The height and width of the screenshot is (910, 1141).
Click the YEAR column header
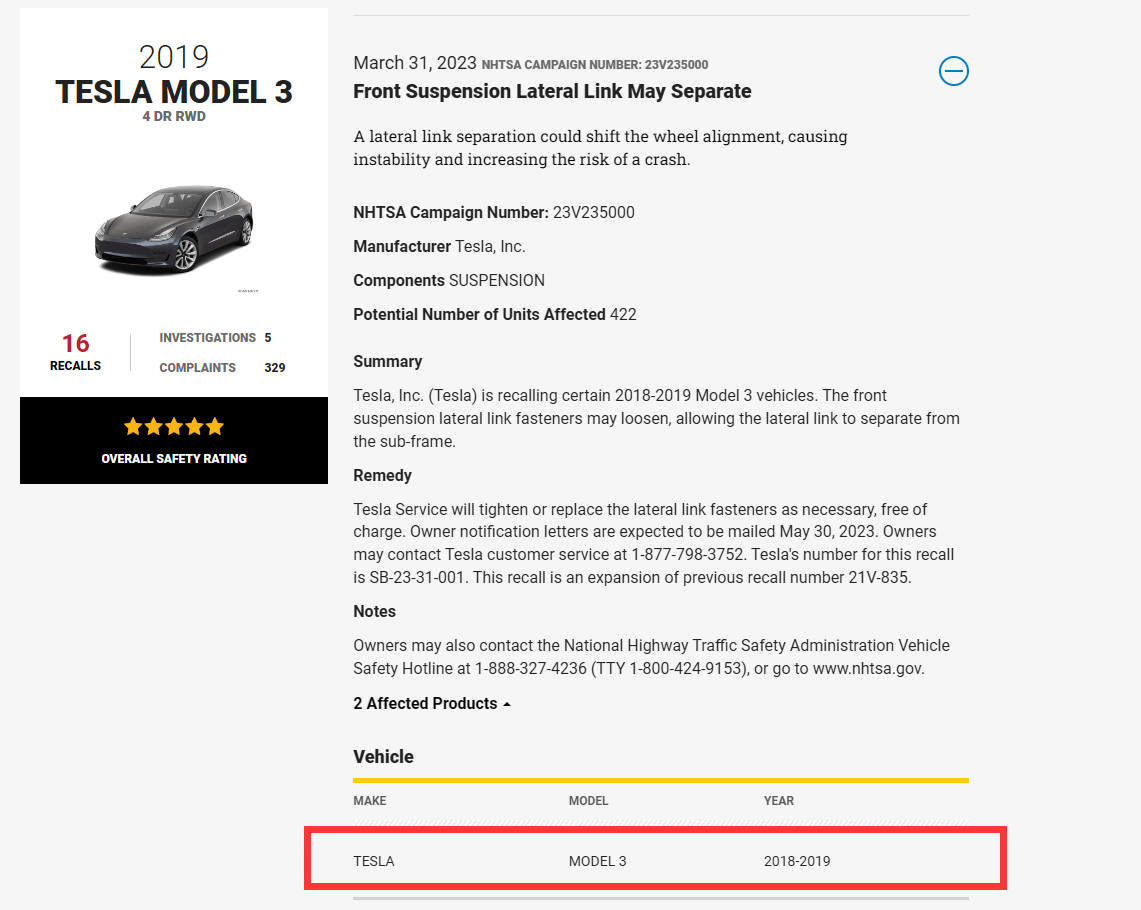(x=779, y=801)
